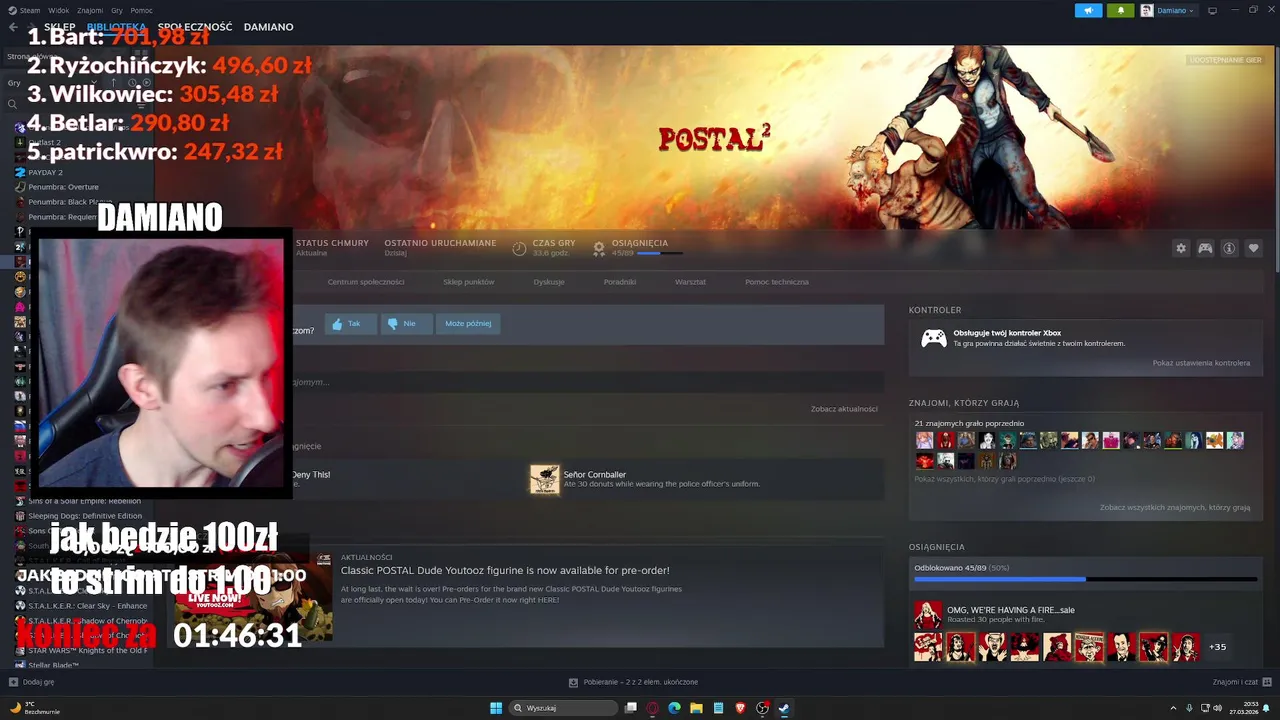Click the achievements progress bar 45/89
1280x720 pixels.
click(1086, 579)
